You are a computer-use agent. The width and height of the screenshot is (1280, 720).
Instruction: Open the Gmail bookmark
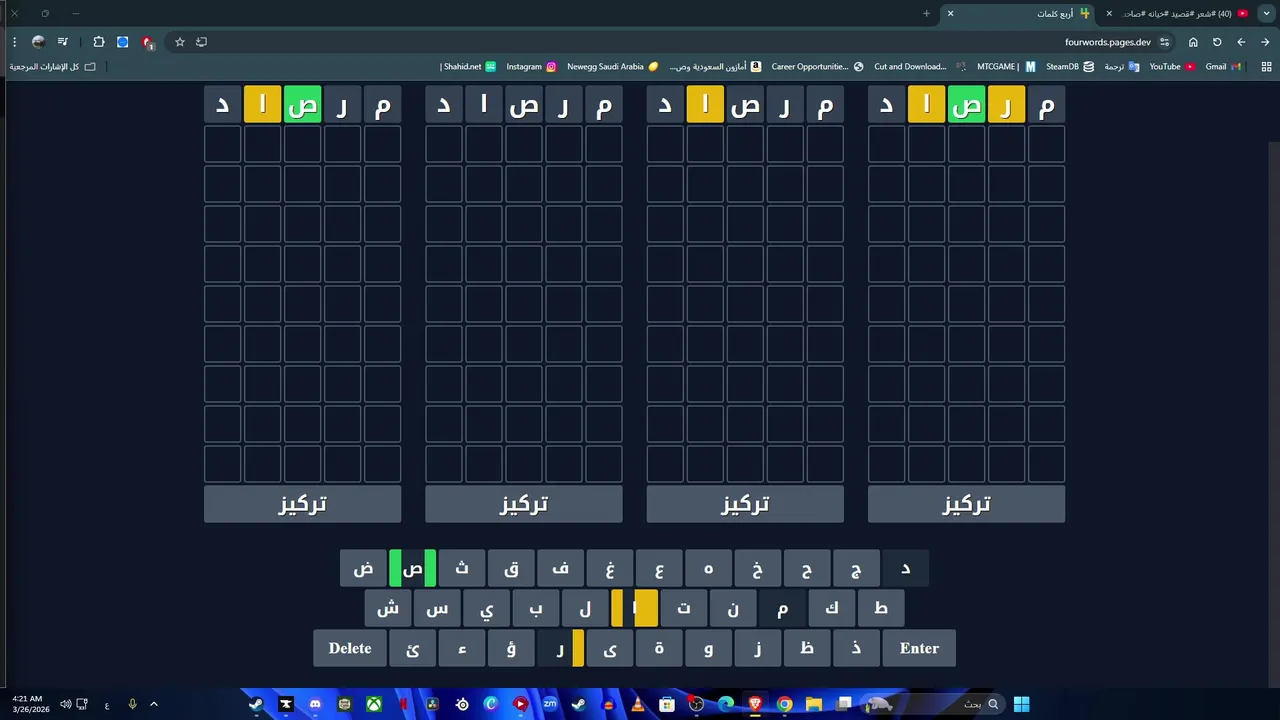point(1223,67)
